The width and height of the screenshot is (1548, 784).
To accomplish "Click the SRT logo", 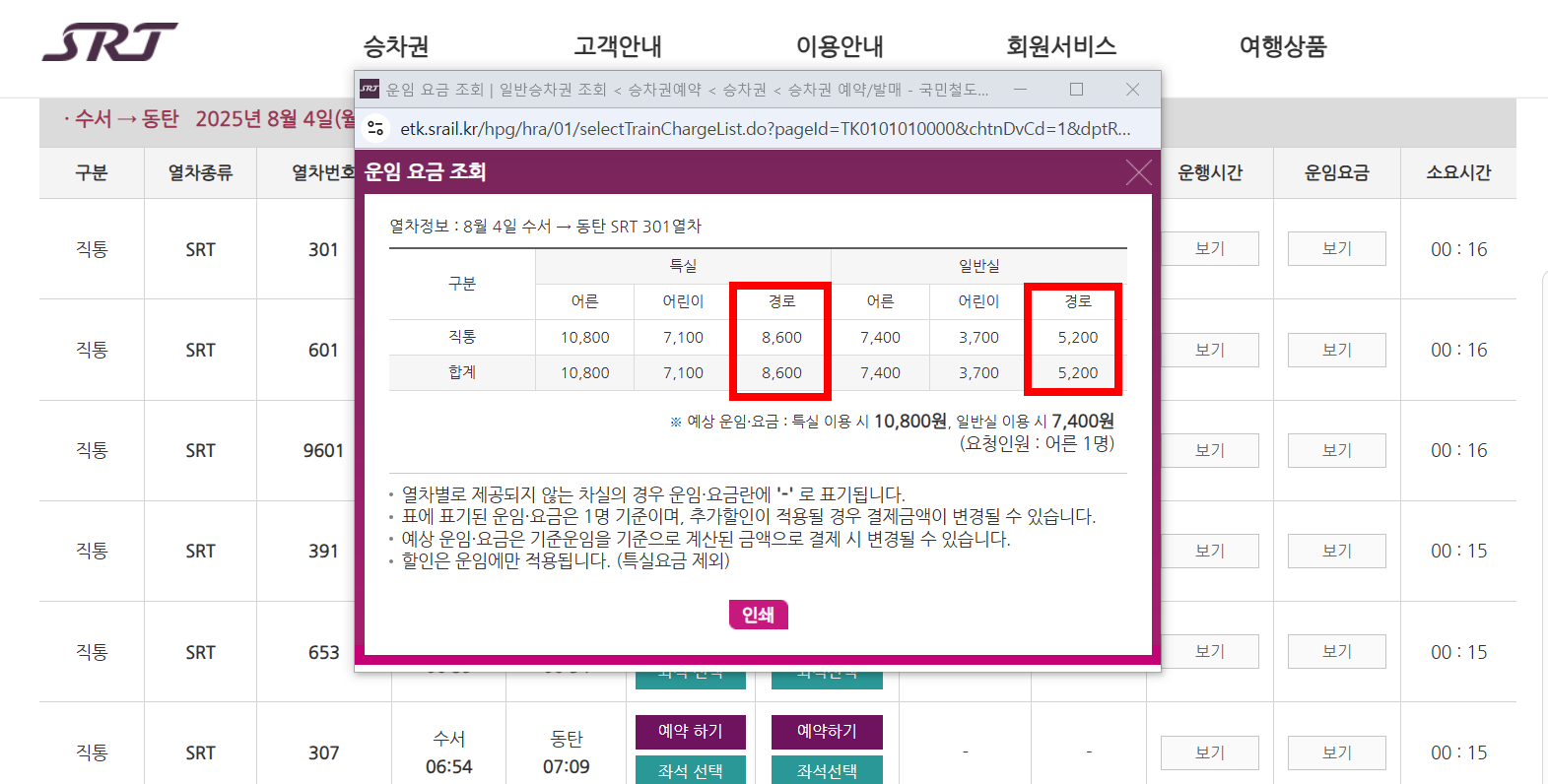I will [x=109, y=42].
